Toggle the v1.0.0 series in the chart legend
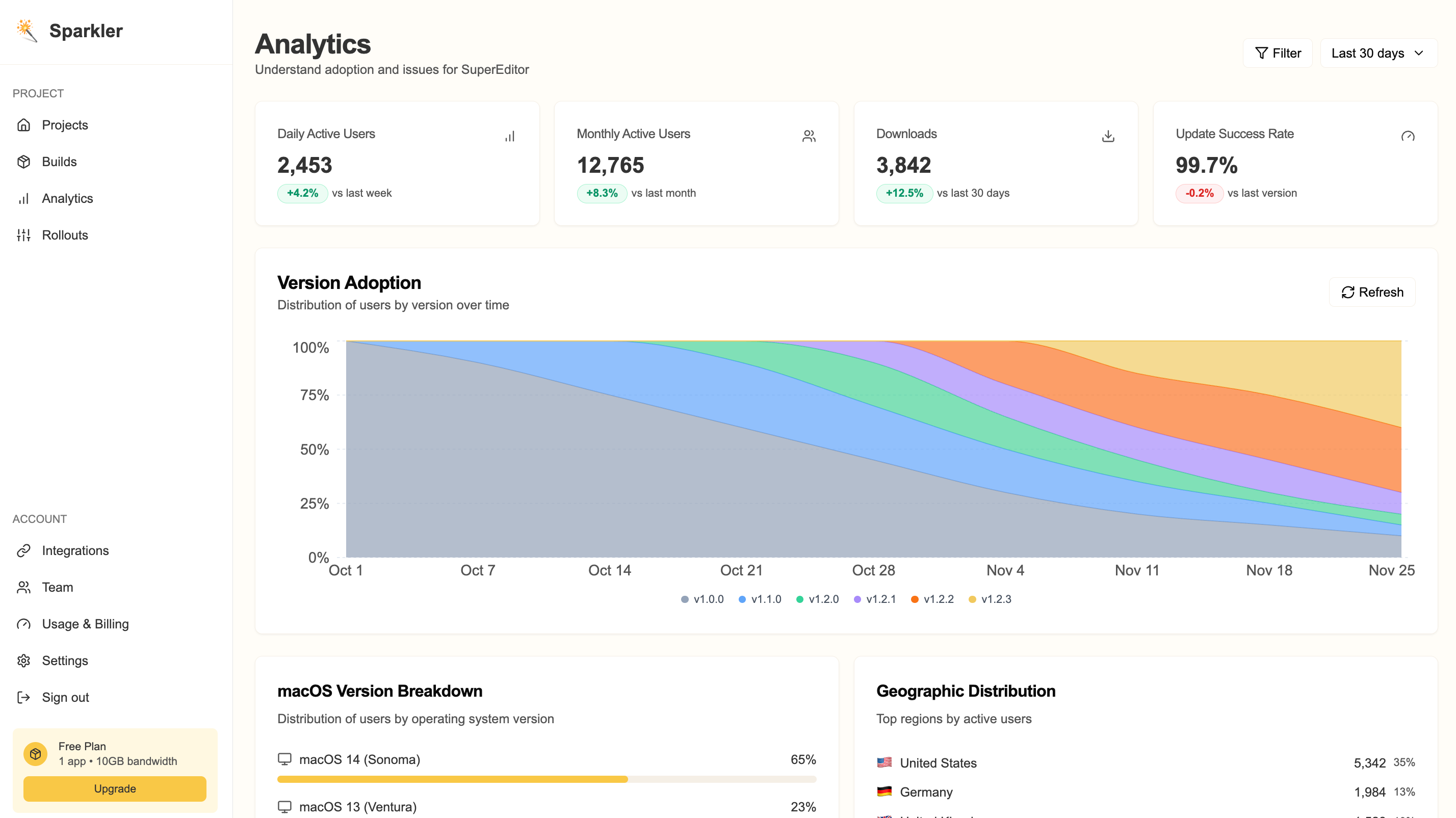 (703, 599)
